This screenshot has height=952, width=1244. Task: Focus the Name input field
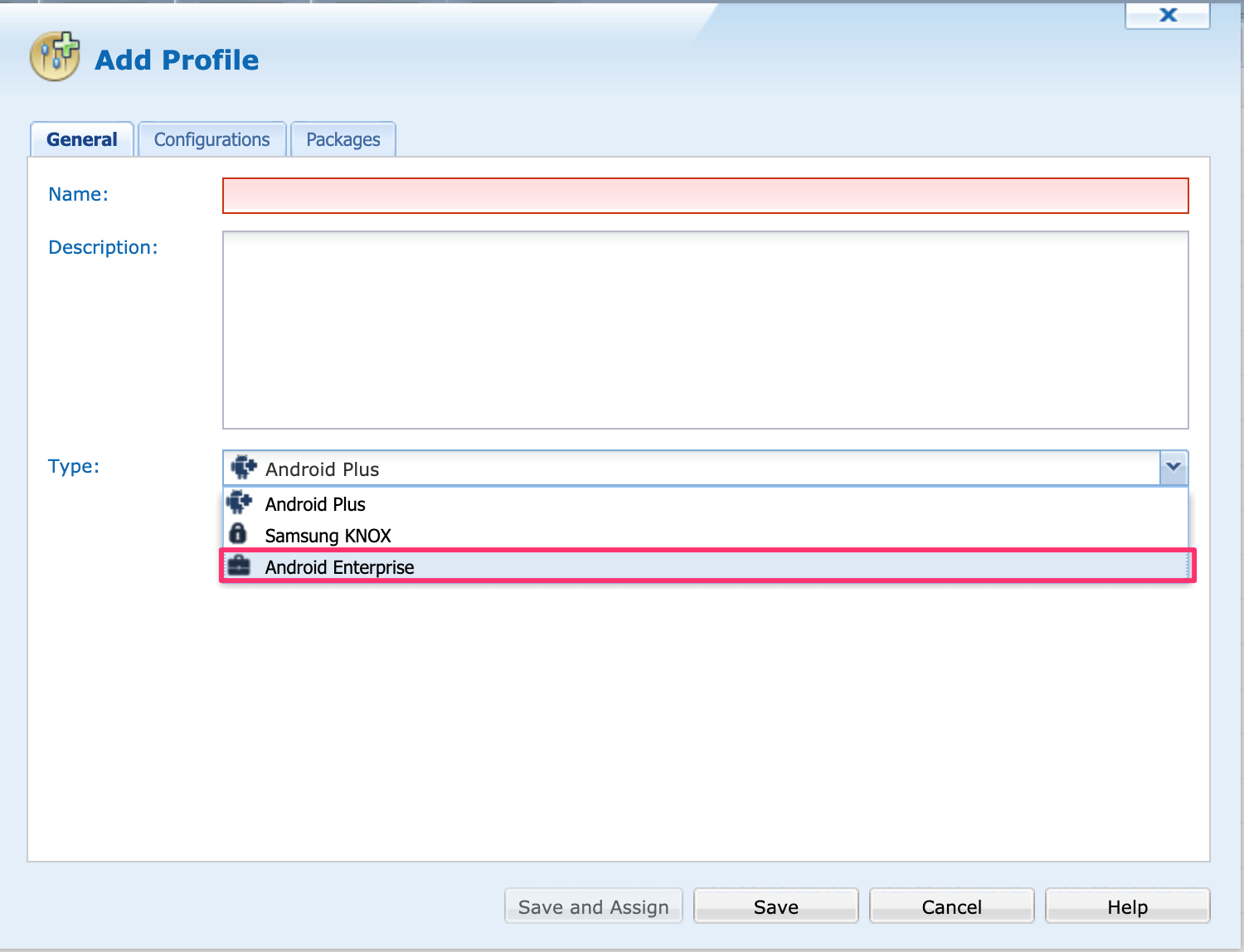pyautogui.click(x=705, y=196)
